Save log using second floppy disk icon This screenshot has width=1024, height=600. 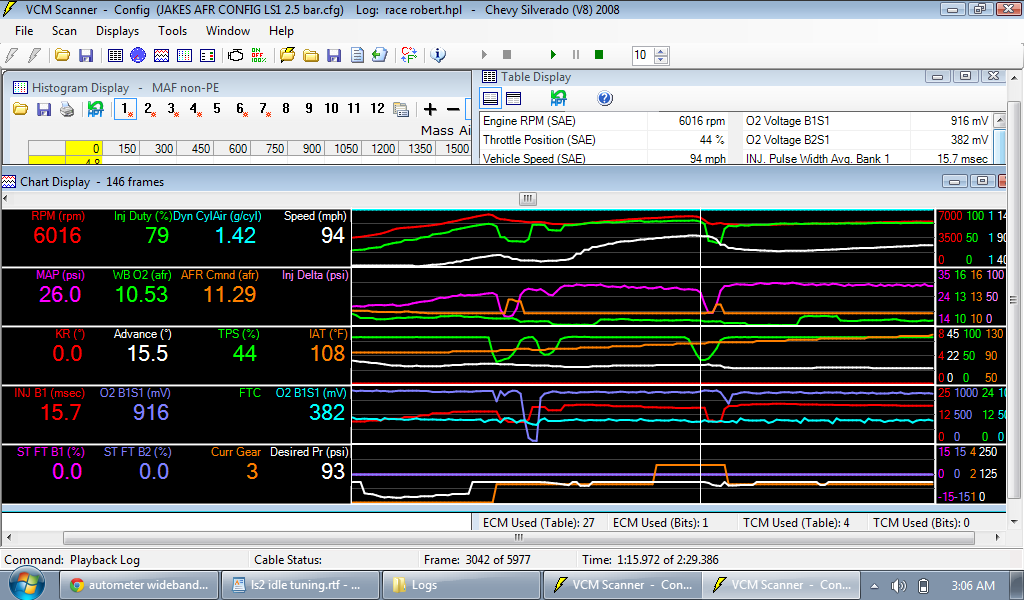click(334, 55)
